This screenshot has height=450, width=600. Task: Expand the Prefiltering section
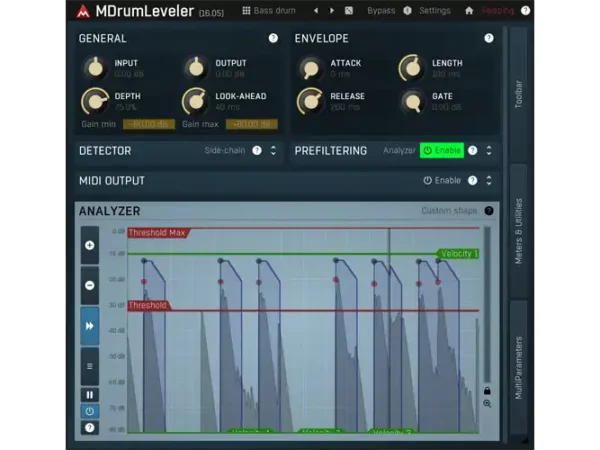pyautogui.click(x=489, y=150)
